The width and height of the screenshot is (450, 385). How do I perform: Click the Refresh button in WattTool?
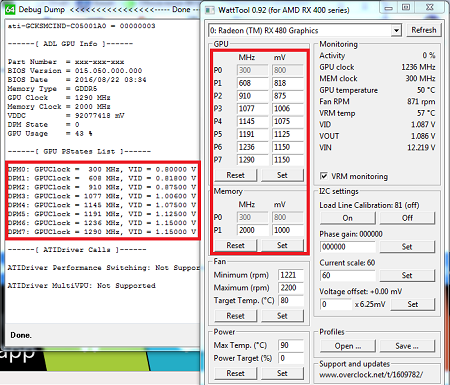(x=424, y=30)
